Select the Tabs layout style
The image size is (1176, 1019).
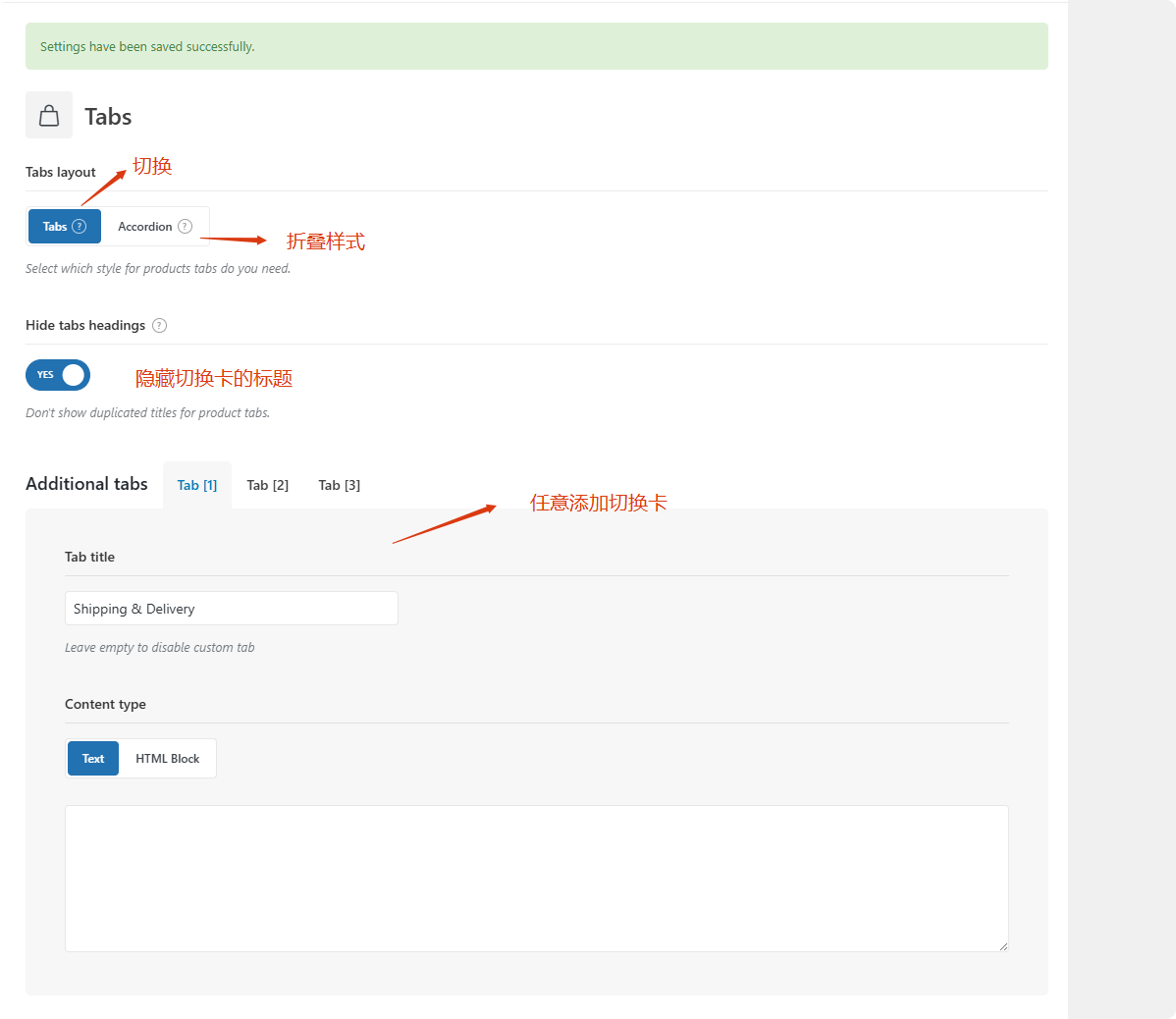55,227
